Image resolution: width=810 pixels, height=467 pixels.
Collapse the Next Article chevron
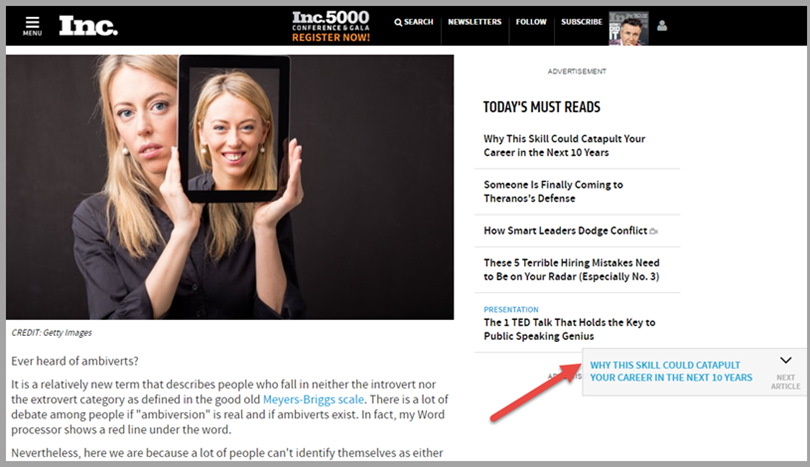(786, 360)
